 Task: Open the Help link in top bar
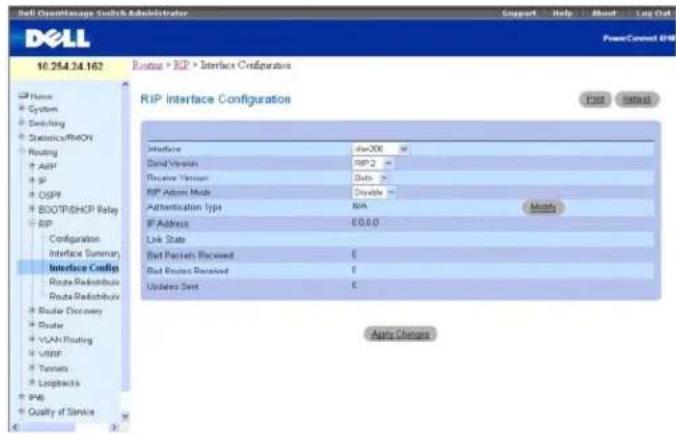point(562,13)
